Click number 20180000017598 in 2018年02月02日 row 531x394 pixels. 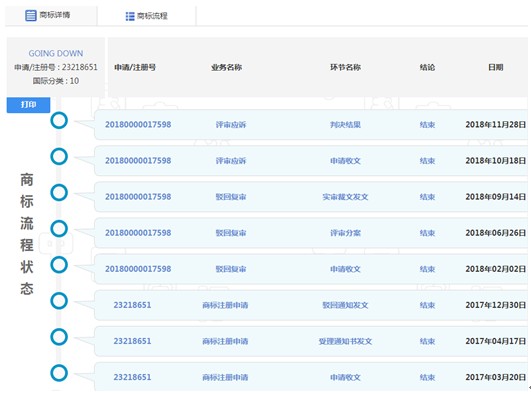[138, 269]
